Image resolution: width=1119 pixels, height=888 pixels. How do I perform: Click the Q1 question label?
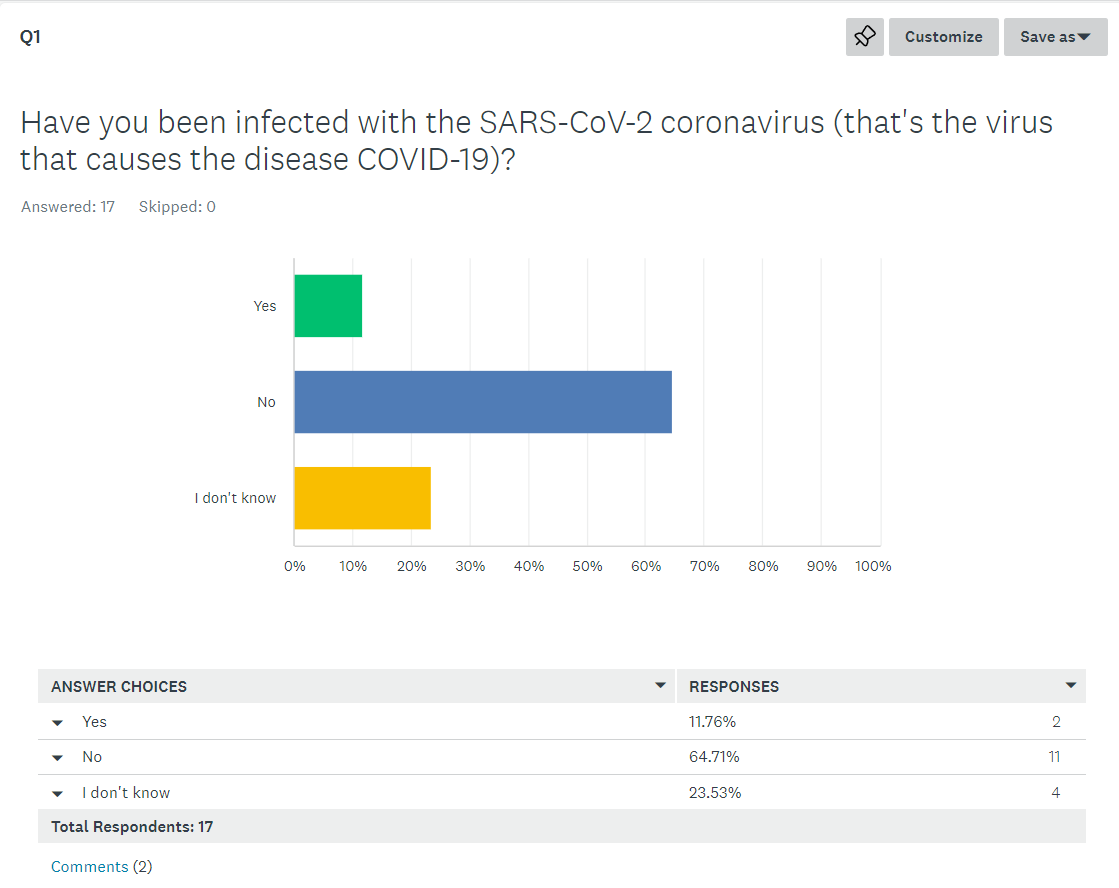pyautogui.click(x=30, y=37)
